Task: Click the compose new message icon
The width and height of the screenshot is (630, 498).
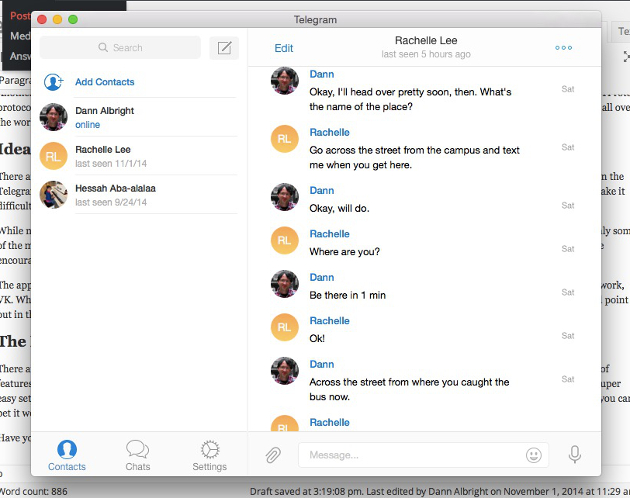Action: click(224, 48)
